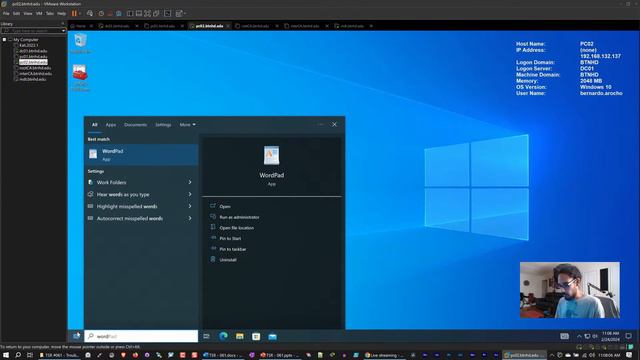Toggle the Show Library toolbar icon

pyautogui.click(x=130, y=13)
